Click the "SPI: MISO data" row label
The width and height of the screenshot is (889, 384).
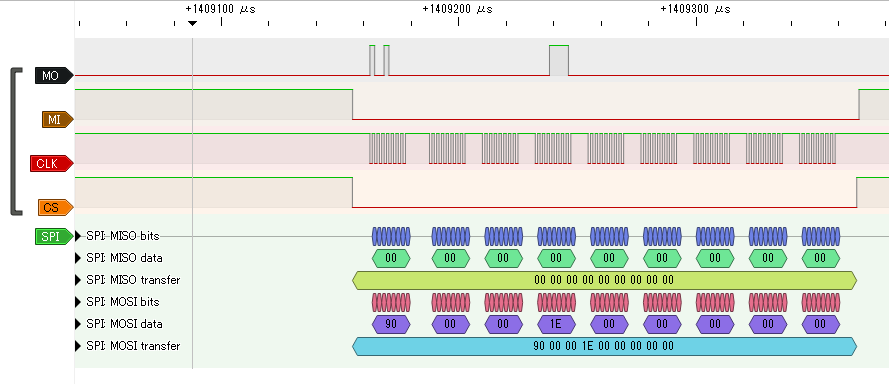click(x=124, y=258)
